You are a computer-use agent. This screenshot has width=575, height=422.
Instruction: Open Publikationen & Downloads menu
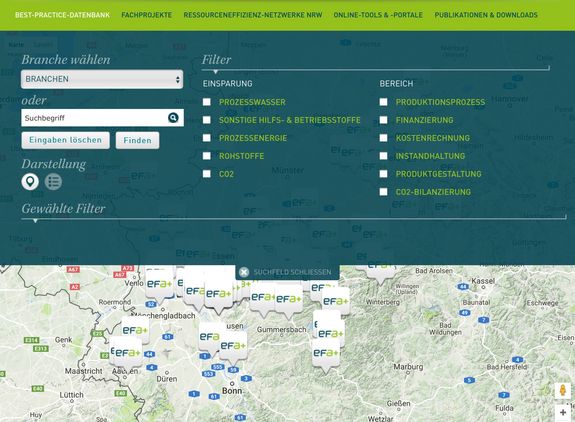[486, 15]
